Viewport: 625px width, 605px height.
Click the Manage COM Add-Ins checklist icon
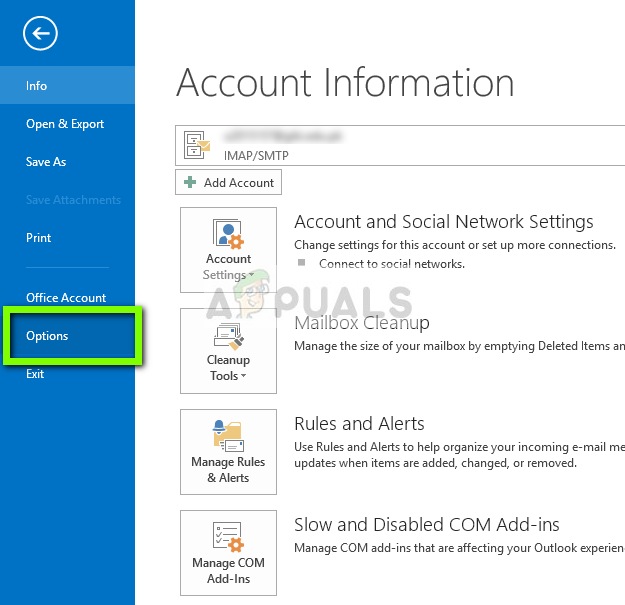tap(228, 537)
